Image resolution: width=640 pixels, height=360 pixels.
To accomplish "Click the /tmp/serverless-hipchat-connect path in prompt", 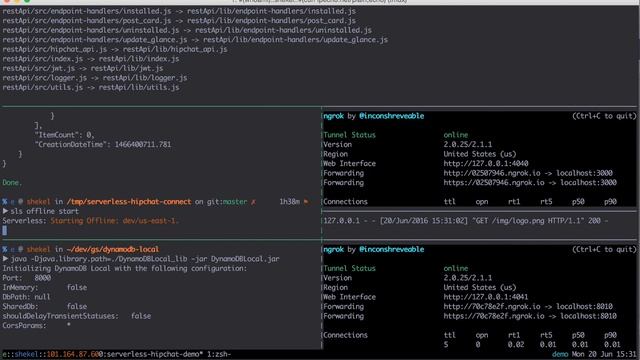I will [x=129, y=202].
